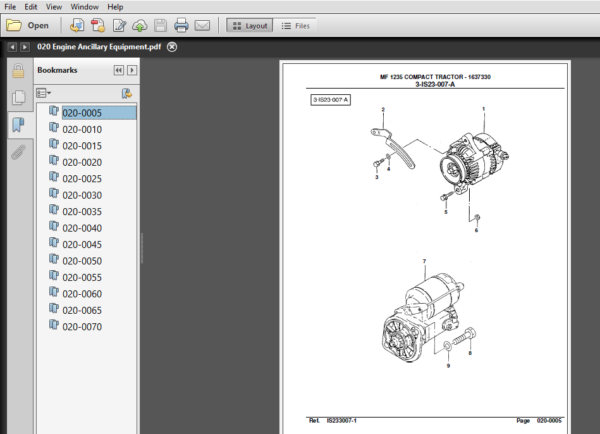Go to previous file arrow
600x434 pixels.
pos(12,47)
